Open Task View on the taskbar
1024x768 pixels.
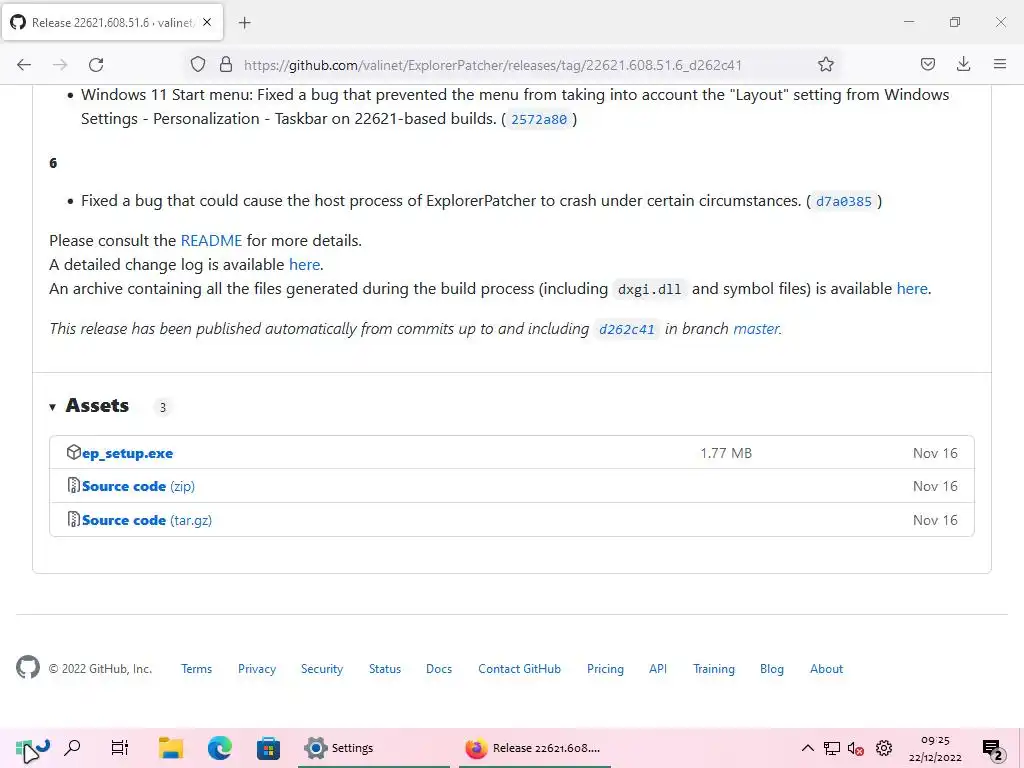(120, 748)
